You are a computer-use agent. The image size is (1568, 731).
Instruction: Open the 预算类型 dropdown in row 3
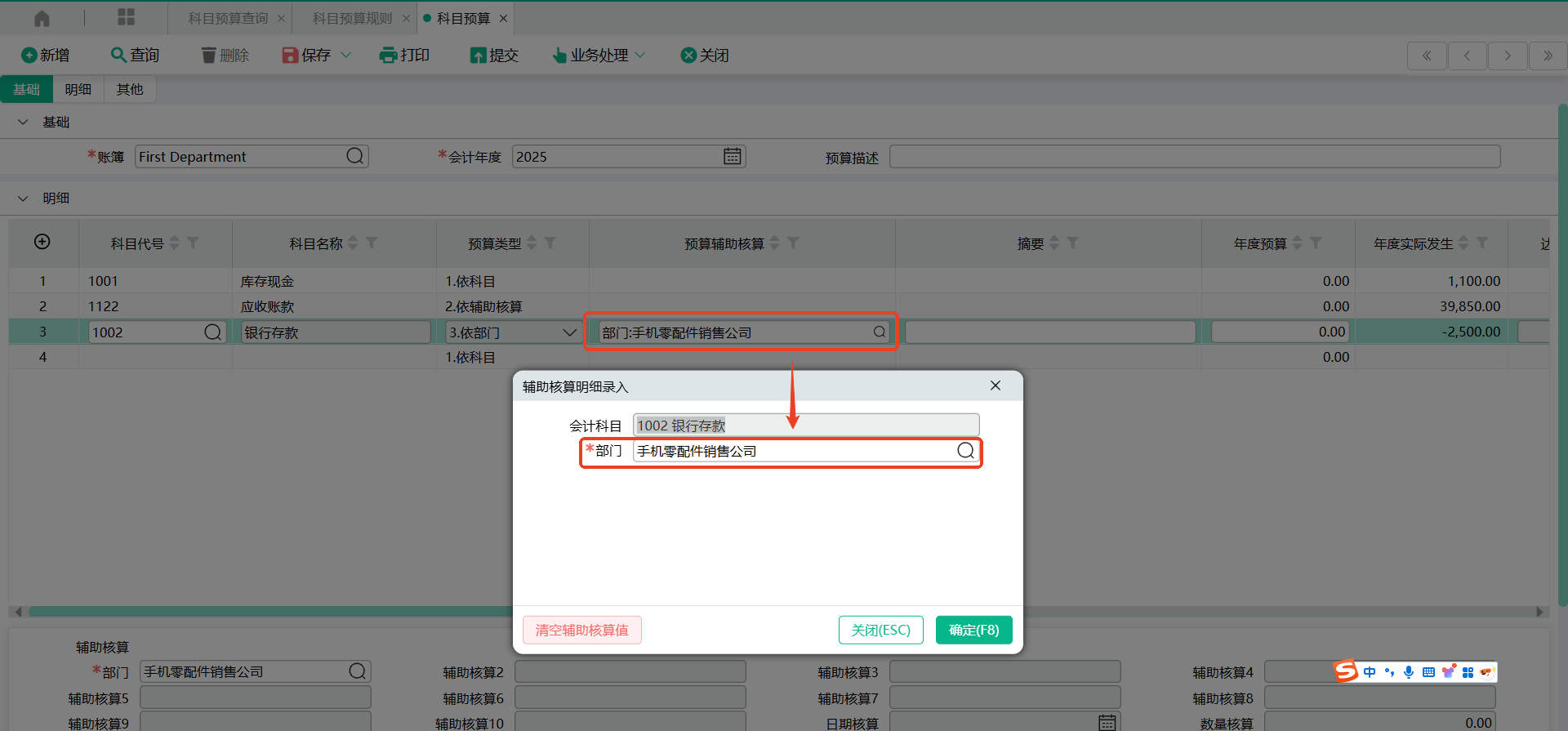pos(569,332)
